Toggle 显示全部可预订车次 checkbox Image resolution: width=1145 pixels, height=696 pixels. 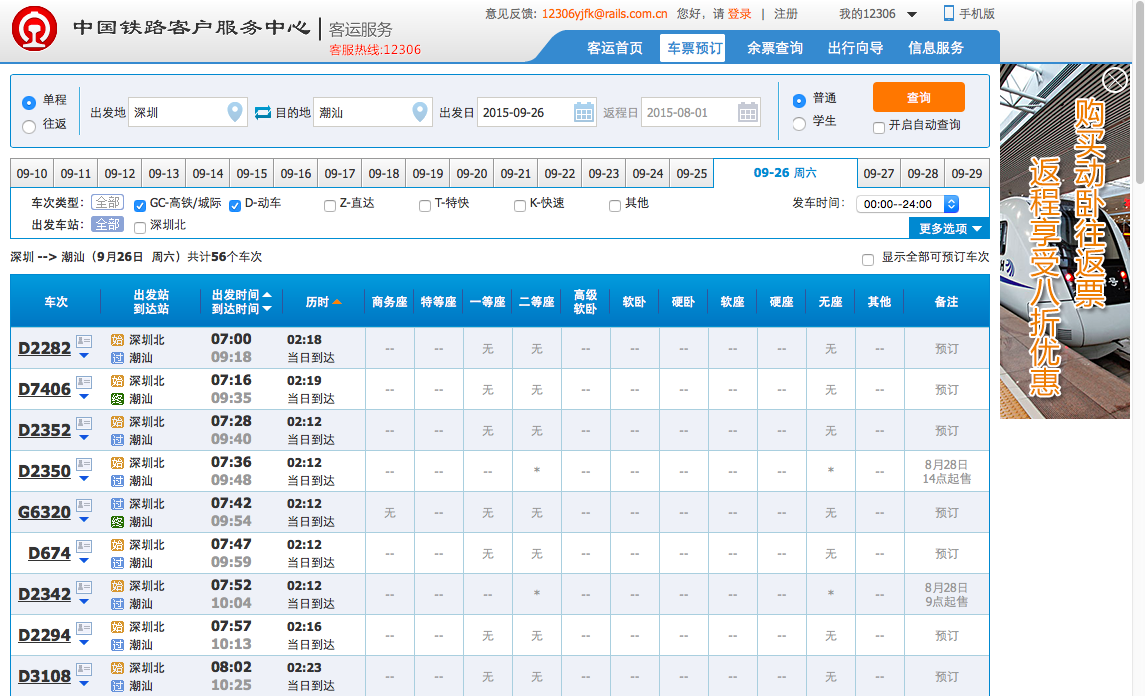click(x=868, y=260)
